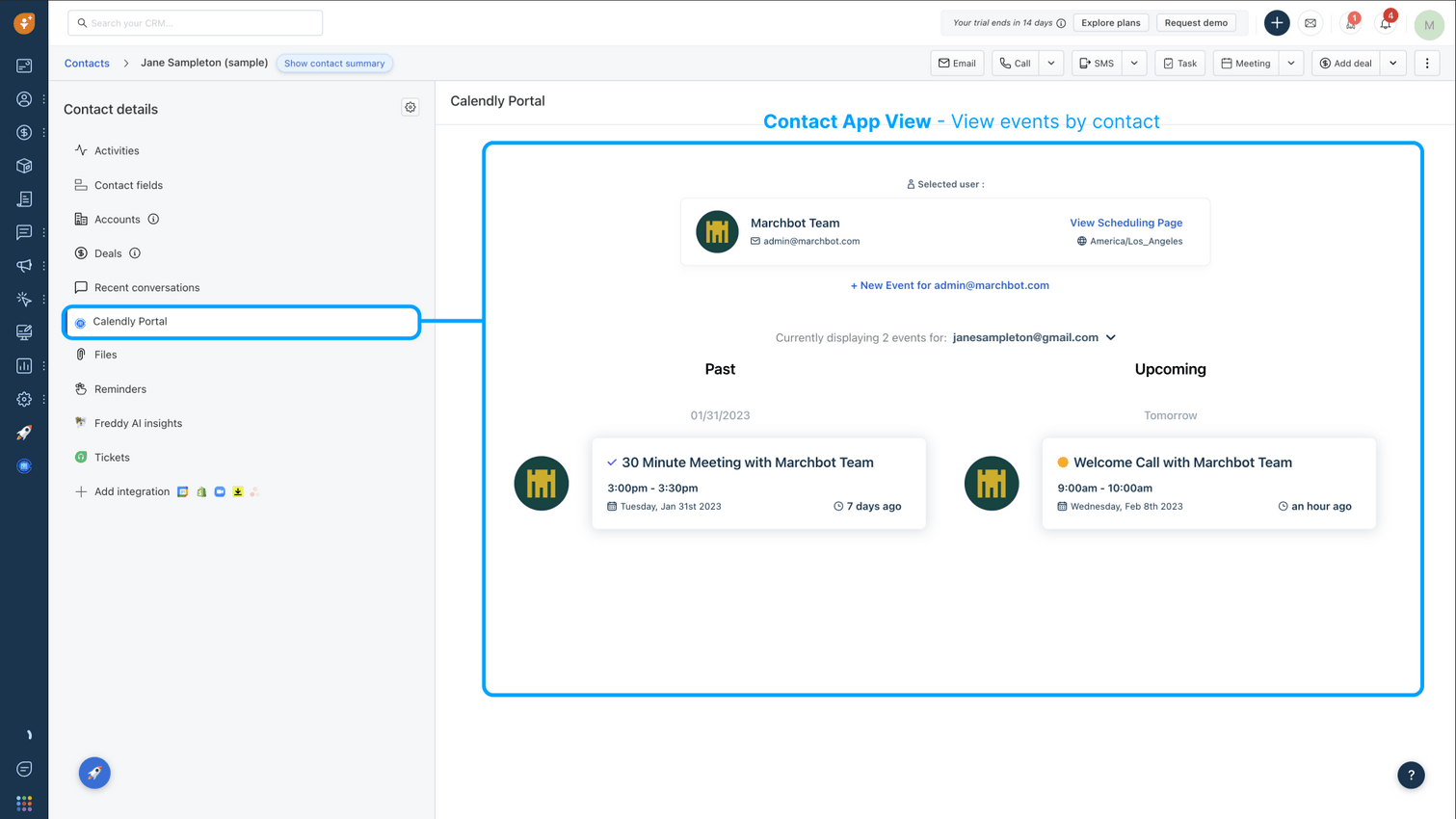Switch to the Calendly Portal section

[x=131, y=321]
